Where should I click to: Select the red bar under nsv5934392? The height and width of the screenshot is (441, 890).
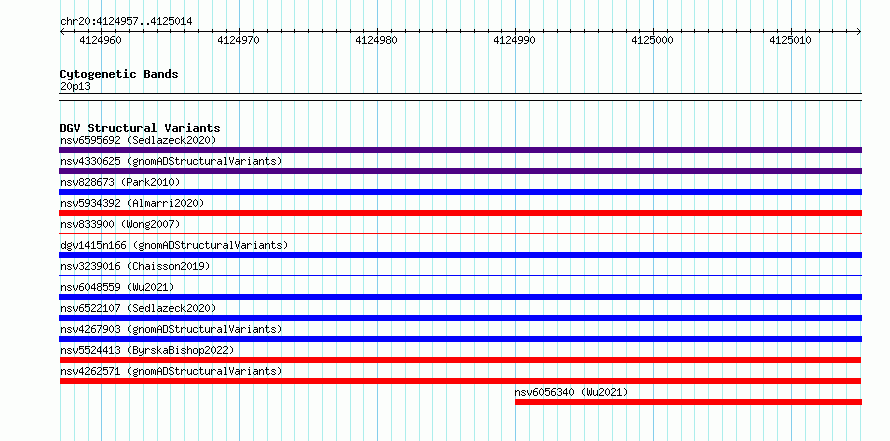pos(460,213)
